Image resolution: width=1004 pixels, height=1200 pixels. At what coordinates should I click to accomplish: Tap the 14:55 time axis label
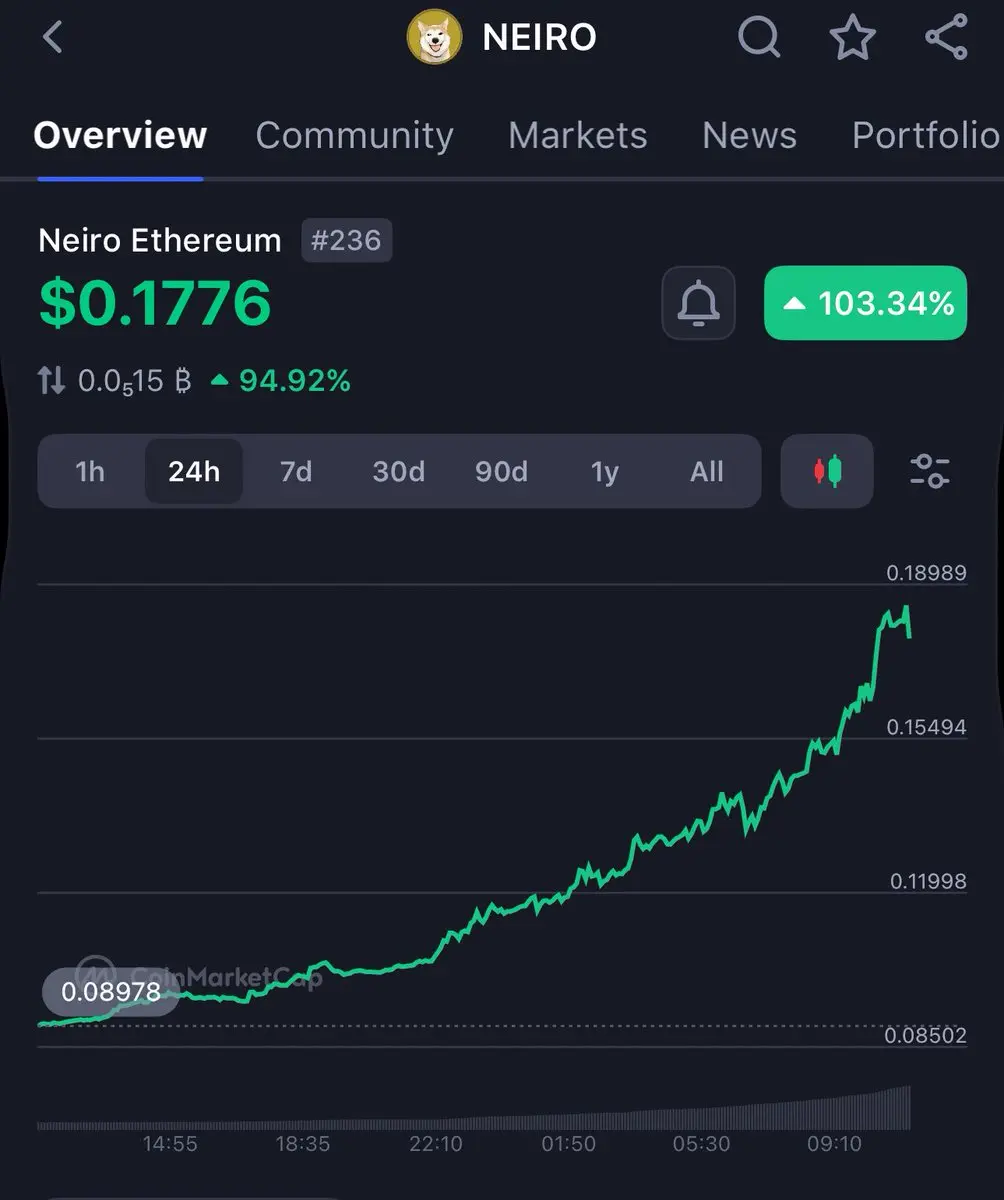tap(169, 1143)
